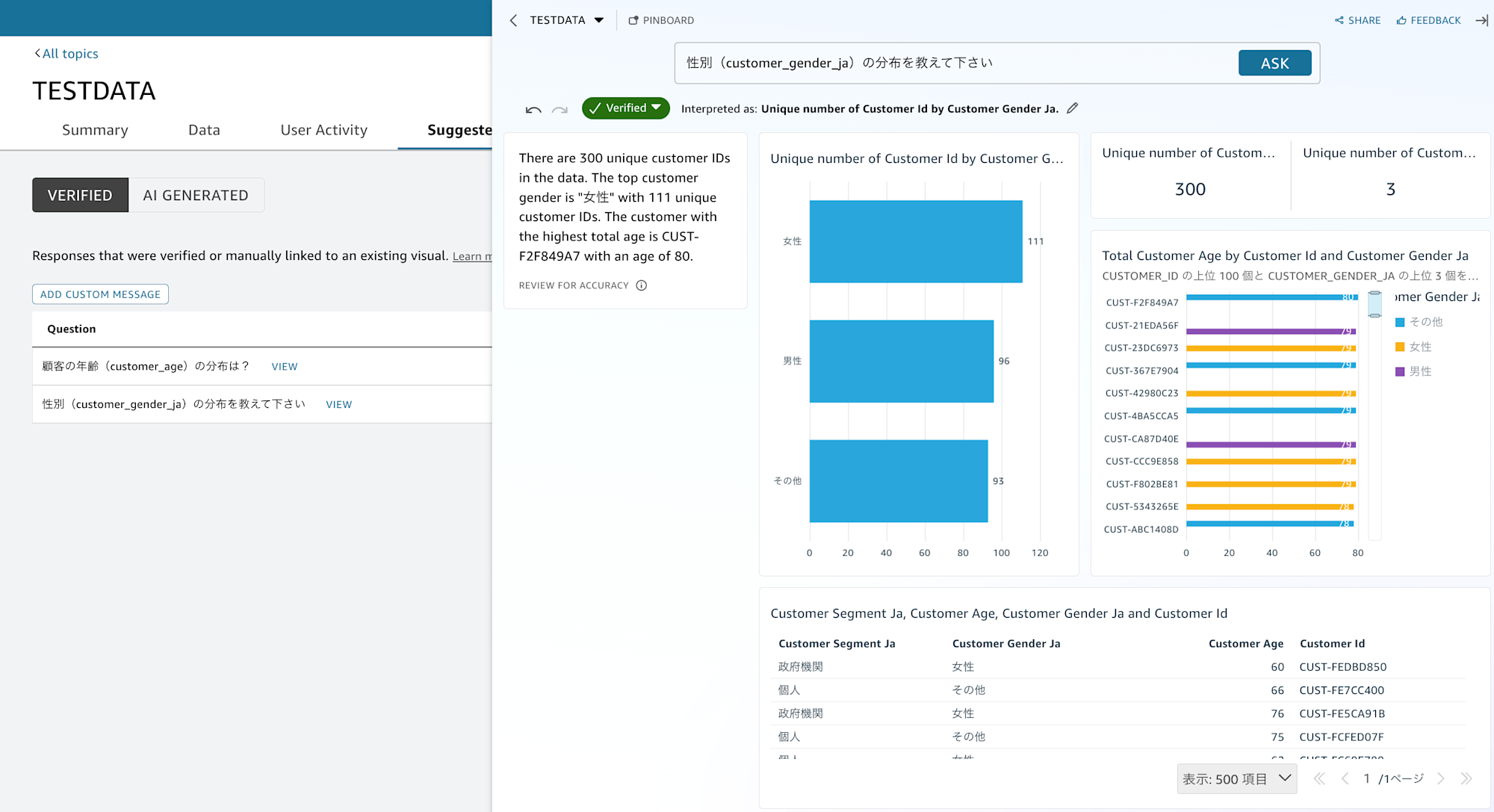Image resolution: width=1494 pixels, height=812 pixels.
Task: Click the CUST-FE5CA91B cell
Action: pos(1342,713)
